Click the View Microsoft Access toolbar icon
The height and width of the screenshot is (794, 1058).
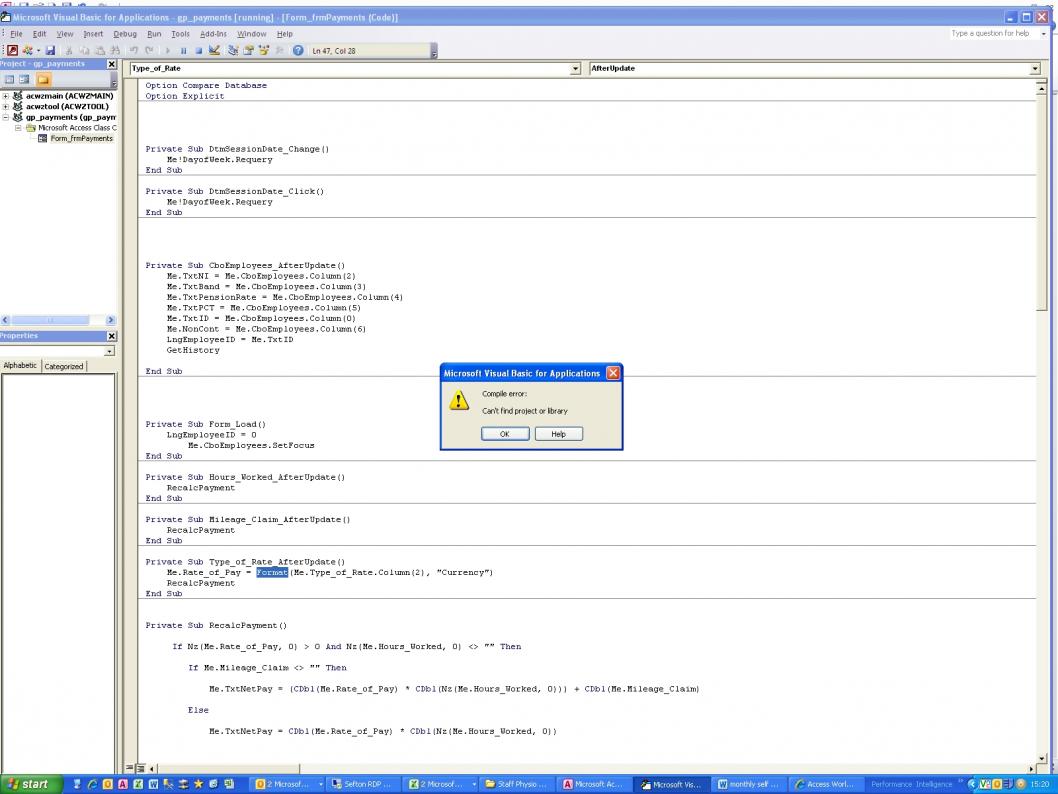12,51
